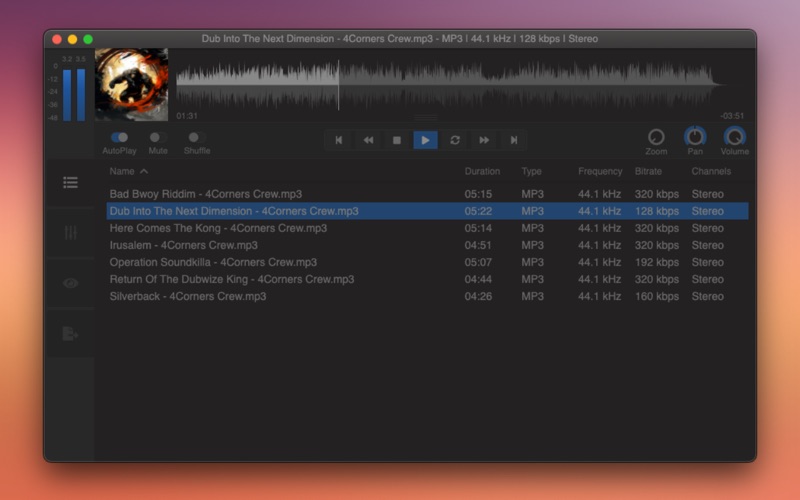Click duration 04:26 of Silverback
This screenshot has height=500, width=800.
(x=478, y=296)
